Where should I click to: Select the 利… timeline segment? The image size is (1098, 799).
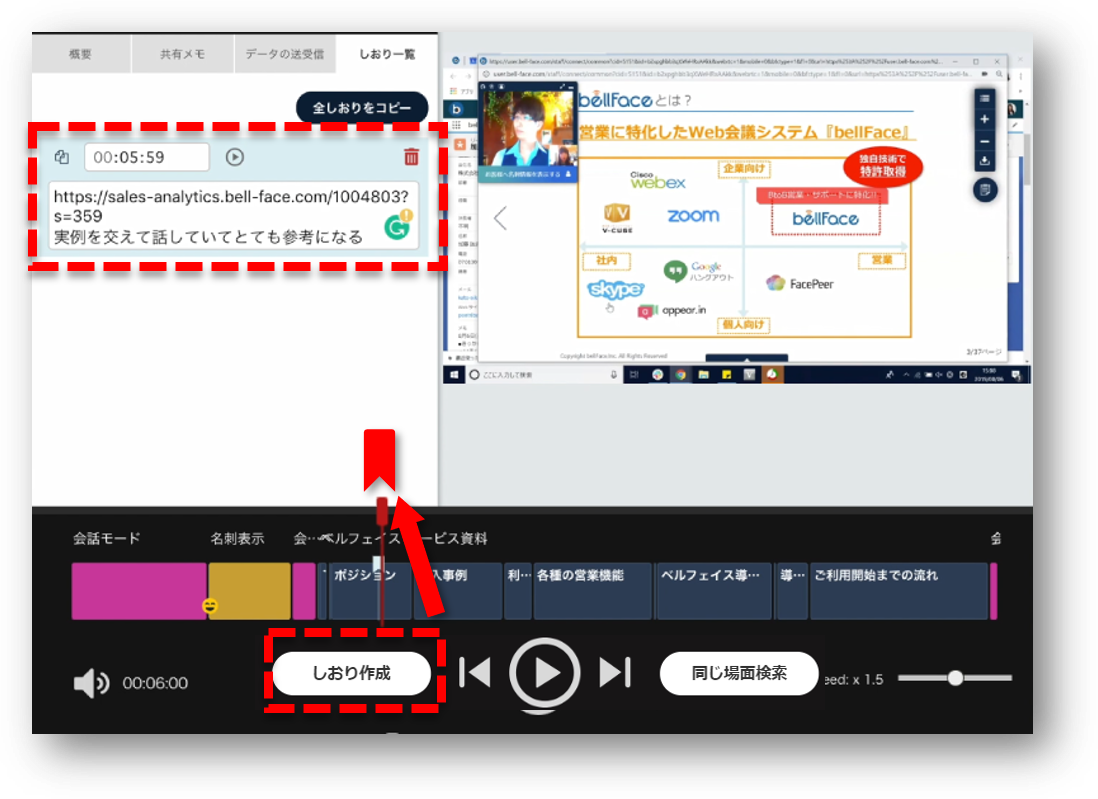517,591
